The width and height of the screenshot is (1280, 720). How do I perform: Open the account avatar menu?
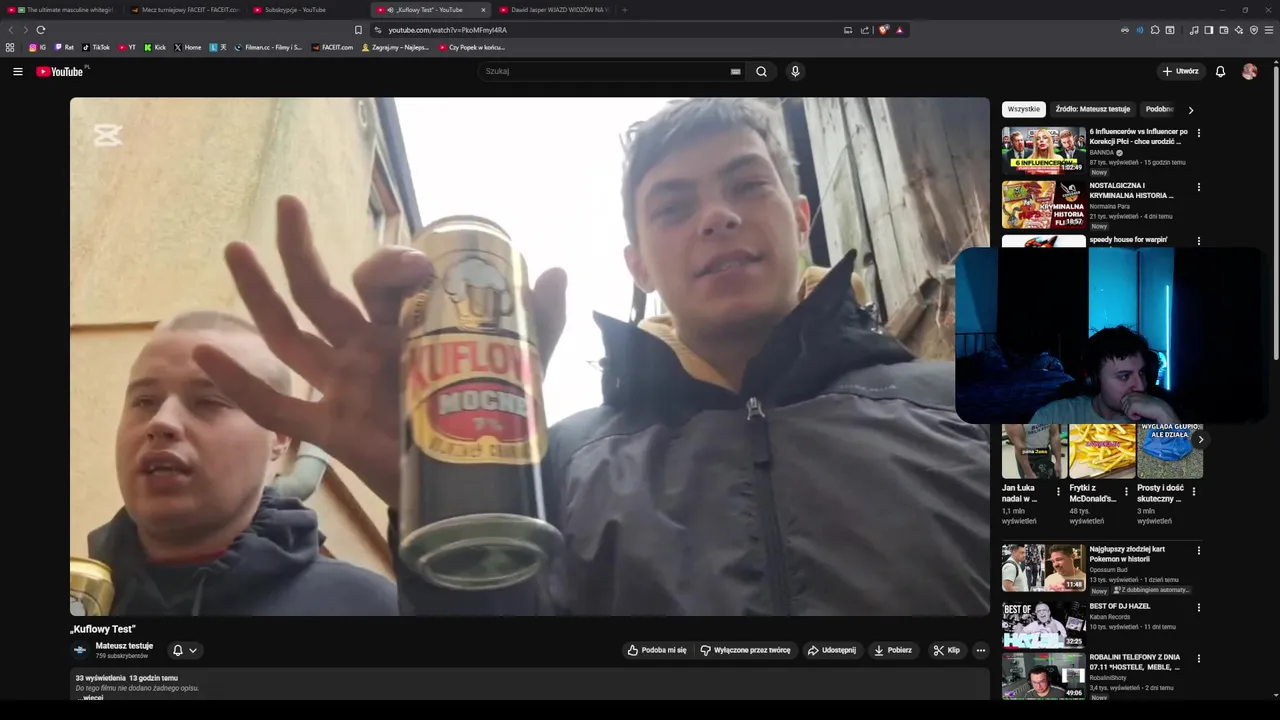click(x=1249, y=71)
